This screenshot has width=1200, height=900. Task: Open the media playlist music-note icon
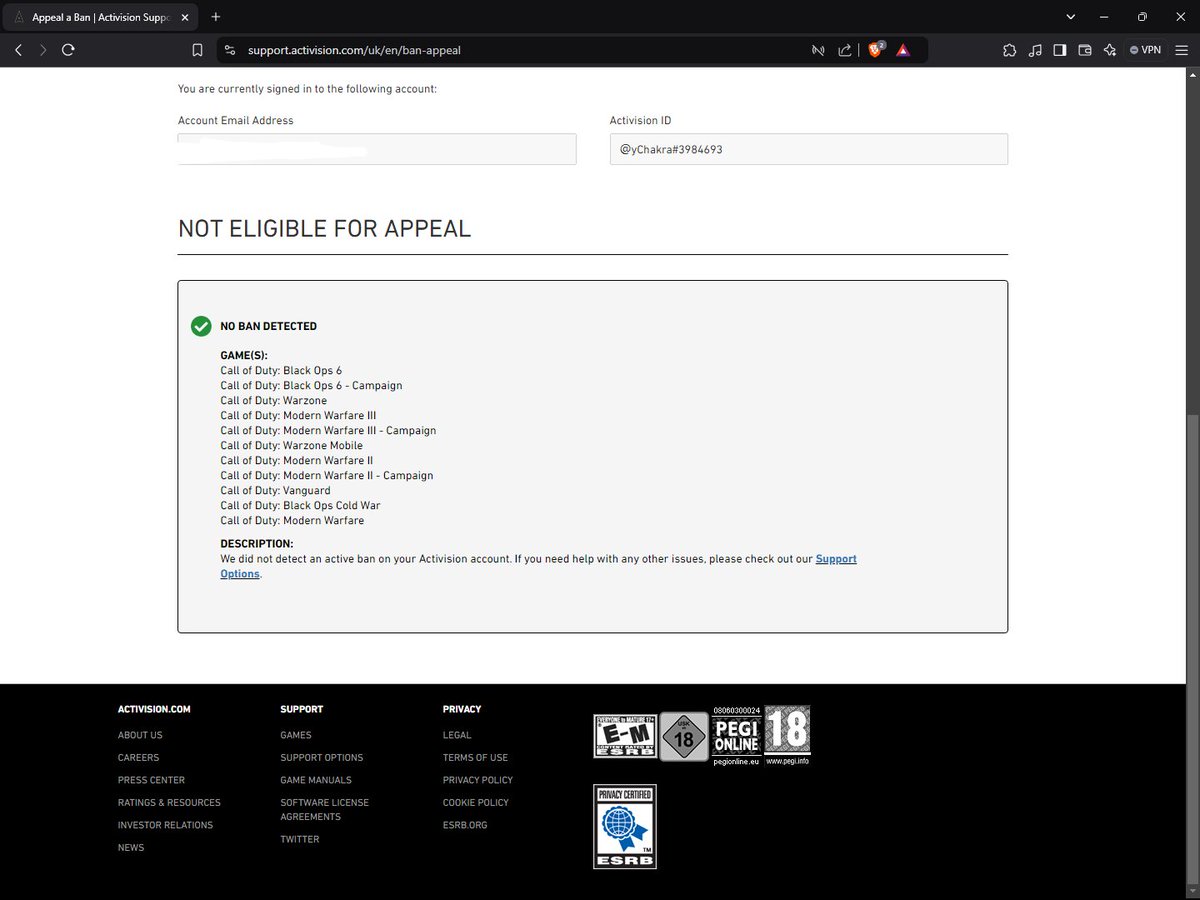(1035, 50)
